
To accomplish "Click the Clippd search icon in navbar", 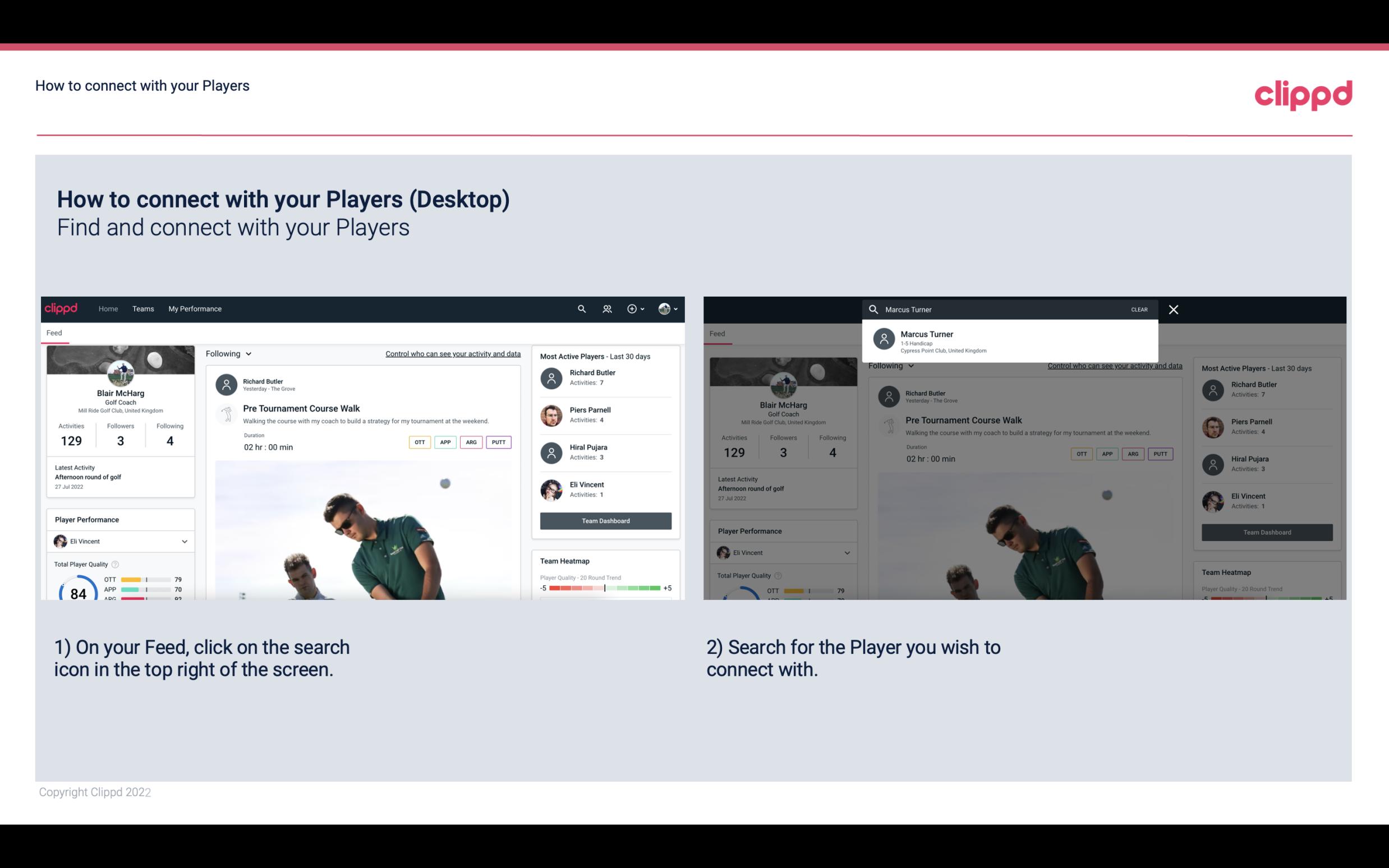I will click(x=580, y=308).
